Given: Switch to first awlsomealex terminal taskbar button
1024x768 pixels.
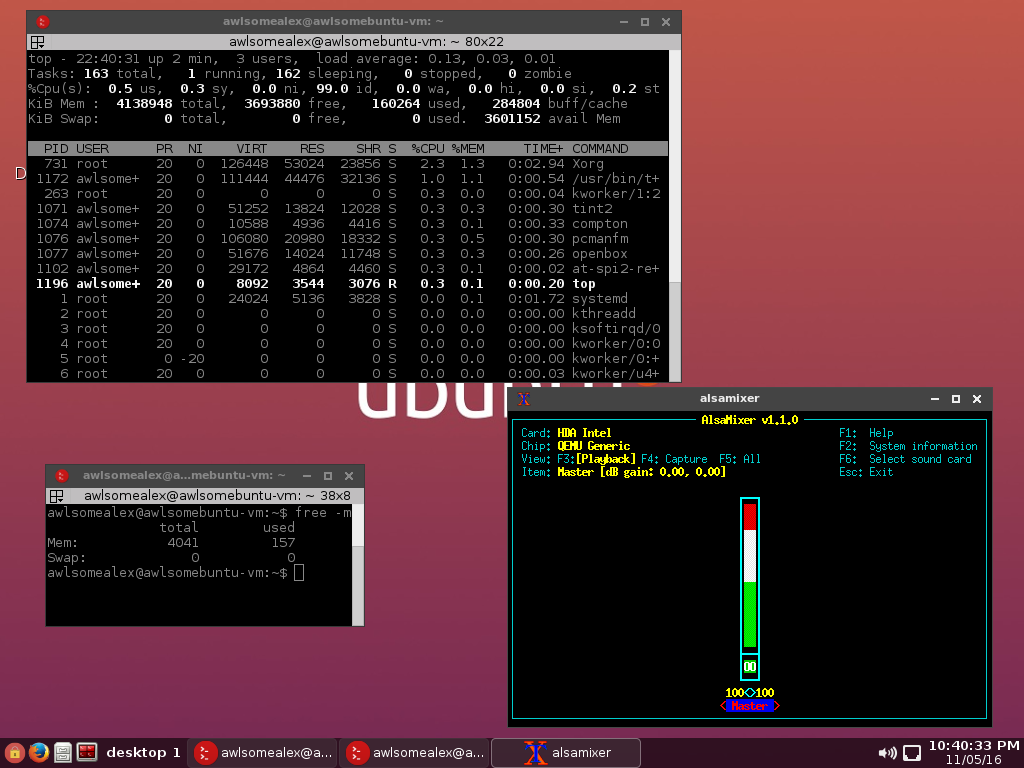Looking at the screenshot, I should 263,753.
